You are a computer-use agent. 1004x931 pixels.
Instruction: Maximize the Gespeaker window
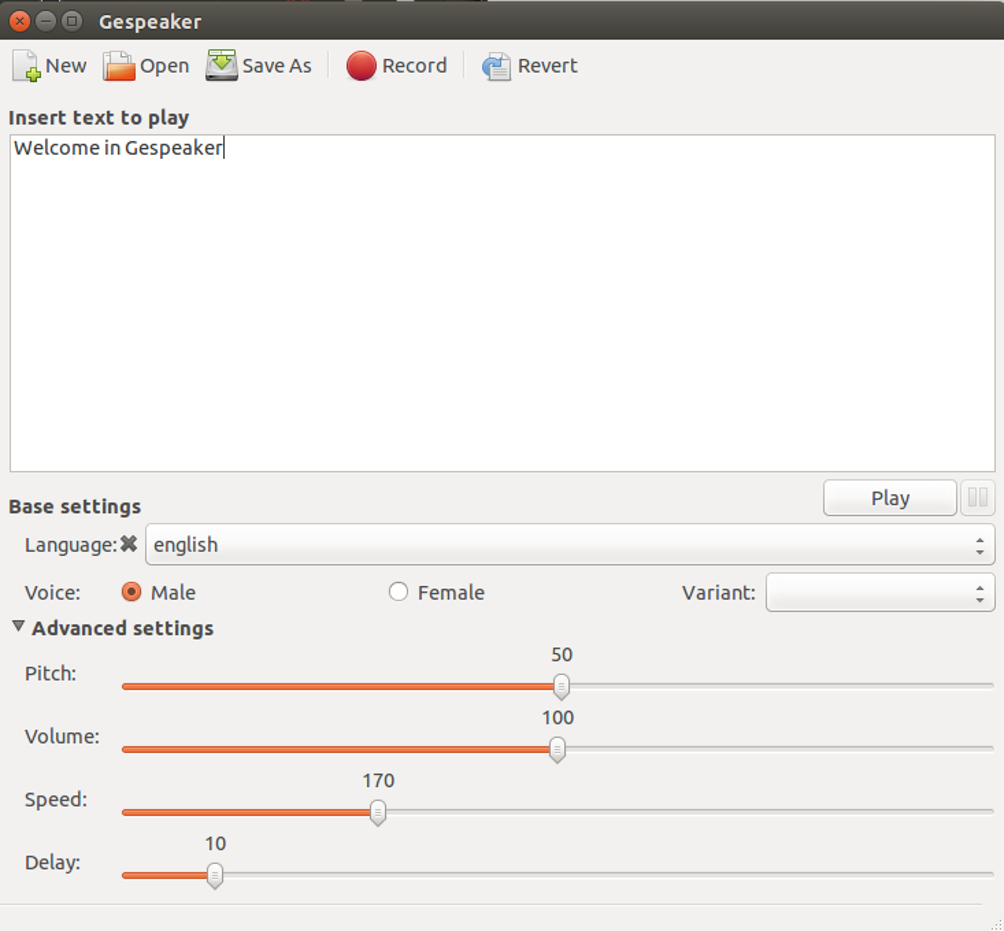tap(72, 21)
